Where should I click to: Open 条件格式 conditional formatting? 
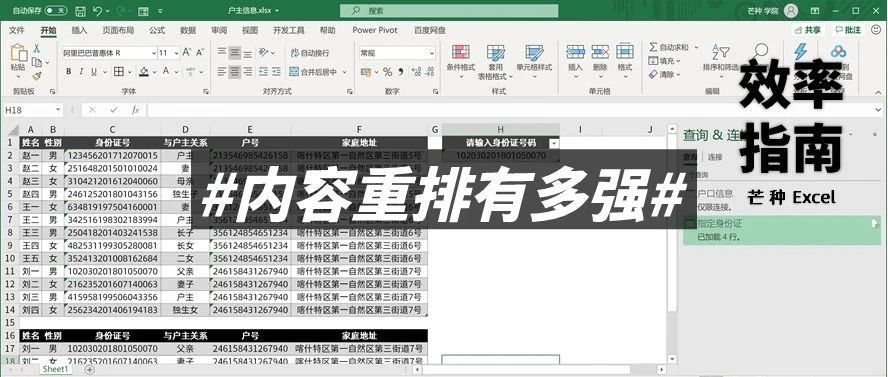[460, 61]
